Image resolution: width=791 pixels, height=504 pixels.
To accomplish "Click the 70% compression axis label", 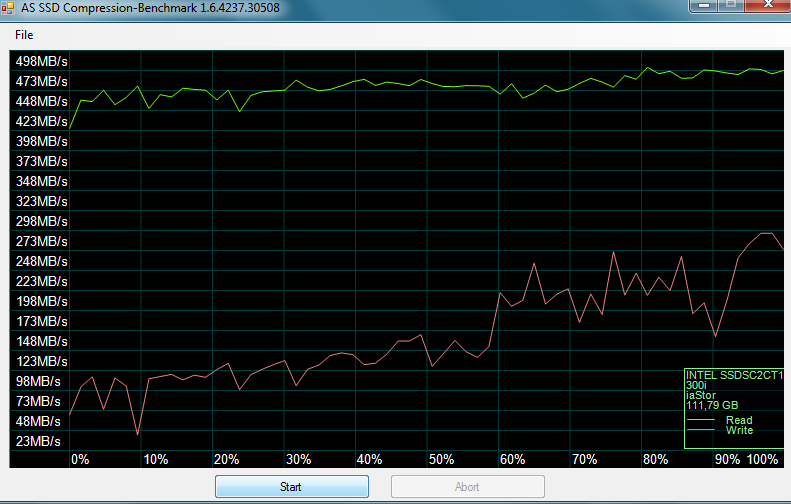I will coord(585,460).
